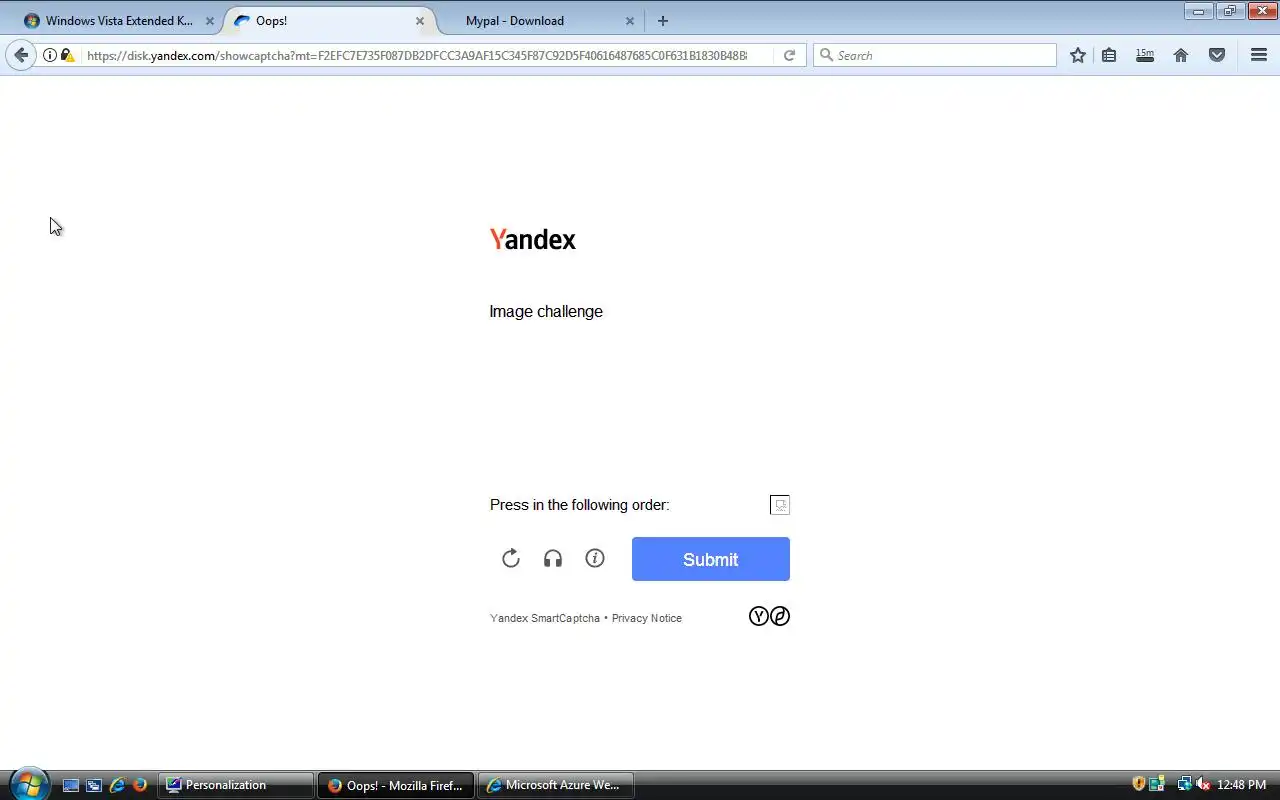The image size is (1280, 800).
Task: Click muted volume tray icon
Action: pyautogui.click(x=1203, y=784)
